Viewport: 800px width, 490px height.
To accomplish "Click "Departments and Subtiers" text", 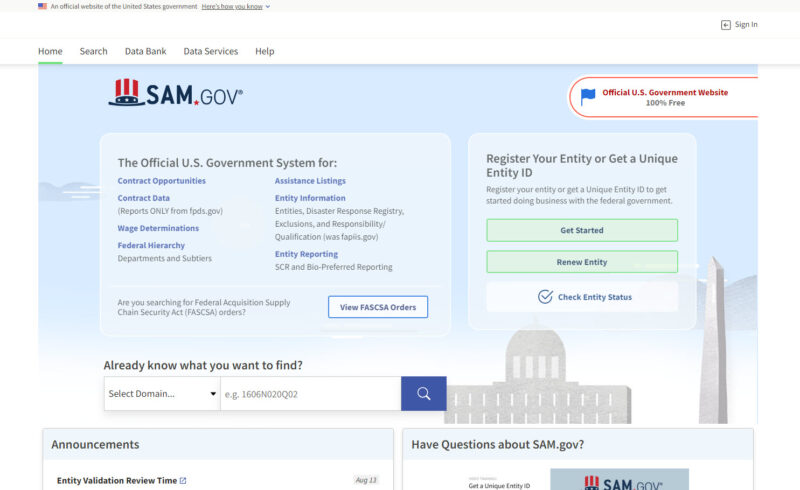I will [165, 258].
